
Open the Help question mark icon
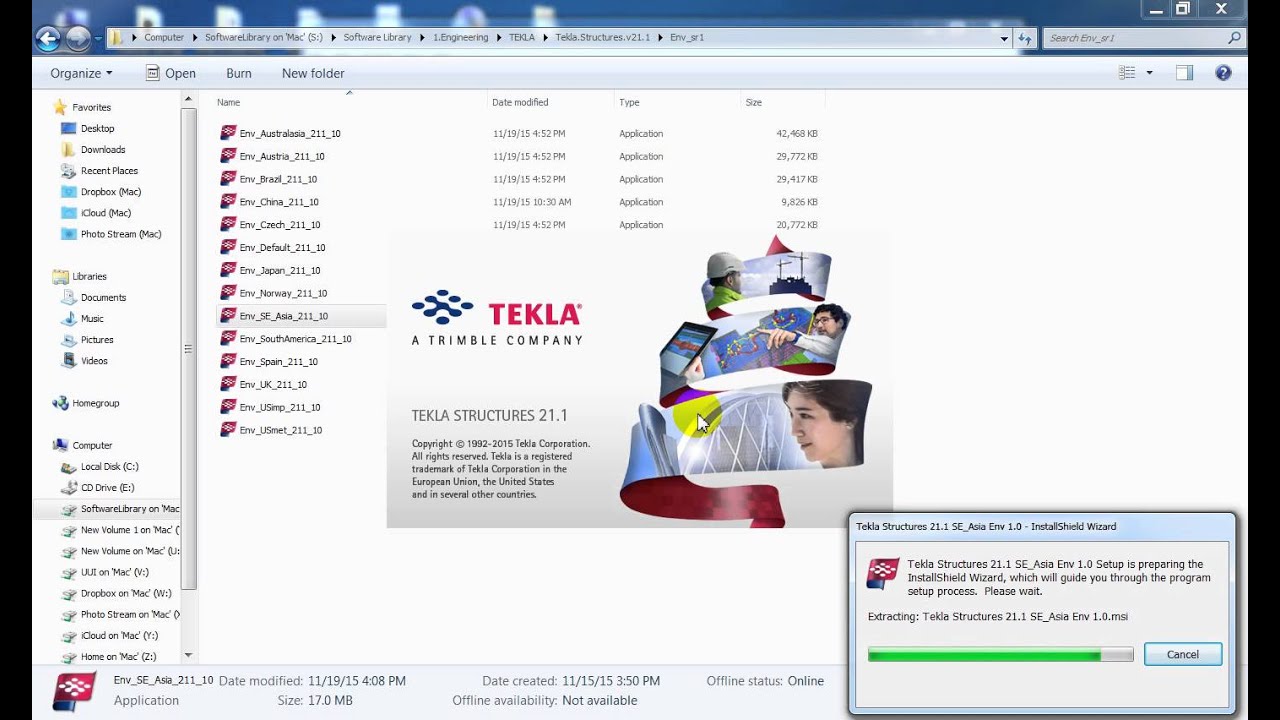click(1223, 73)
